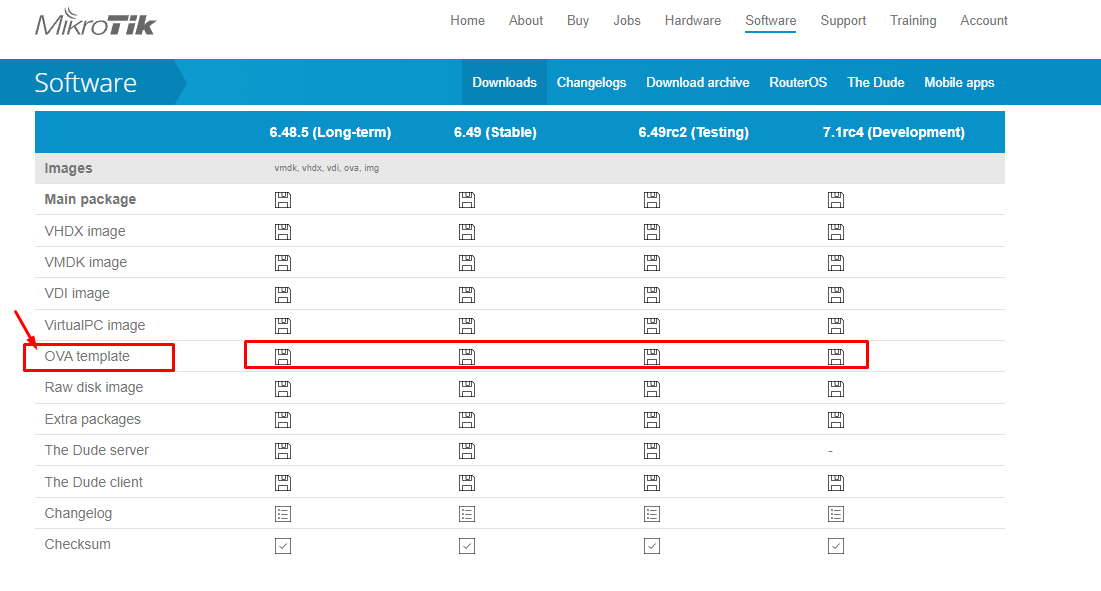Download VHDX image for 6.49 Stable
This screenshot has width=1101, height=591.
tap(467, 232)
